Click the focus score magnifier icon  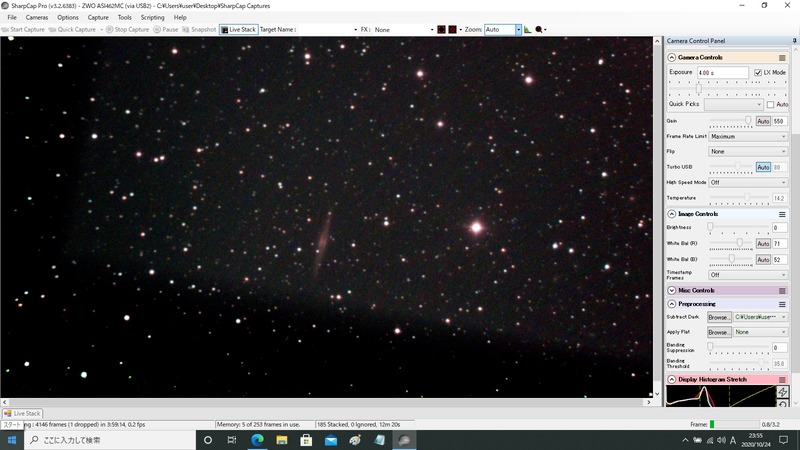tap(539, 30)
